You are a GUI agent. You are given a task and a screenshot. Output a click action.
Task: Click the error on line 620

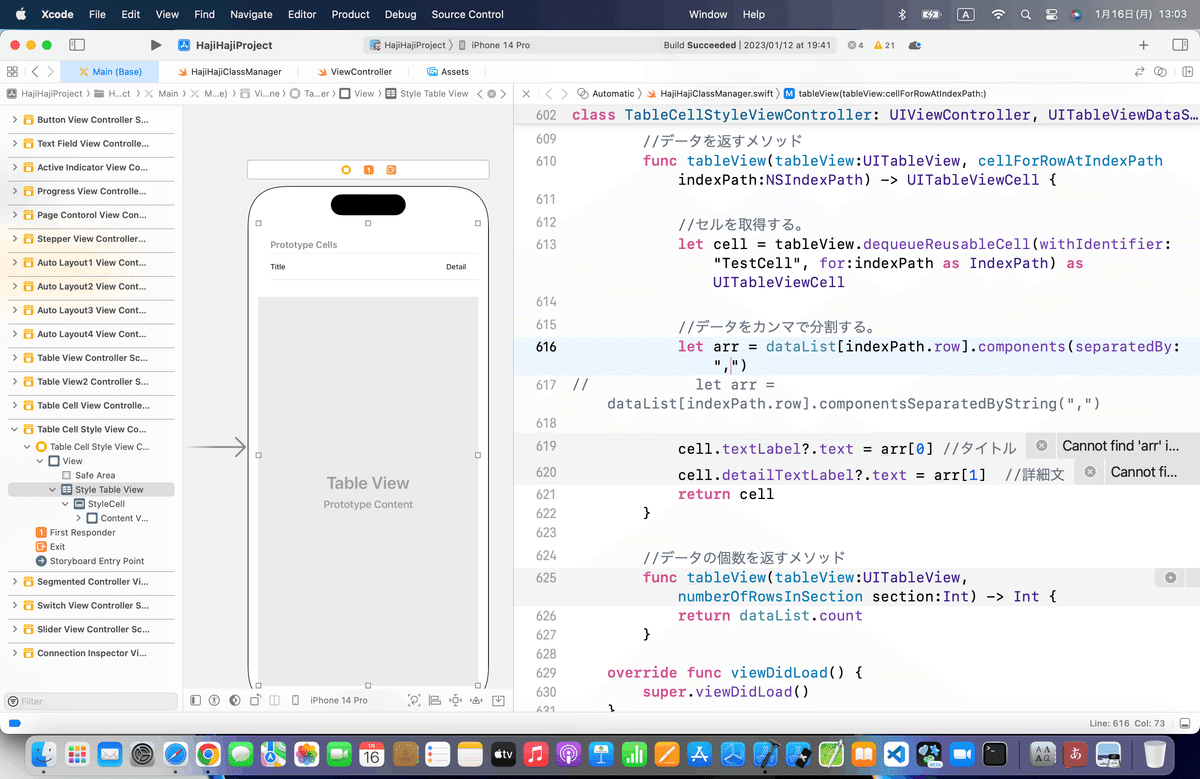(x=1138, y=472)
